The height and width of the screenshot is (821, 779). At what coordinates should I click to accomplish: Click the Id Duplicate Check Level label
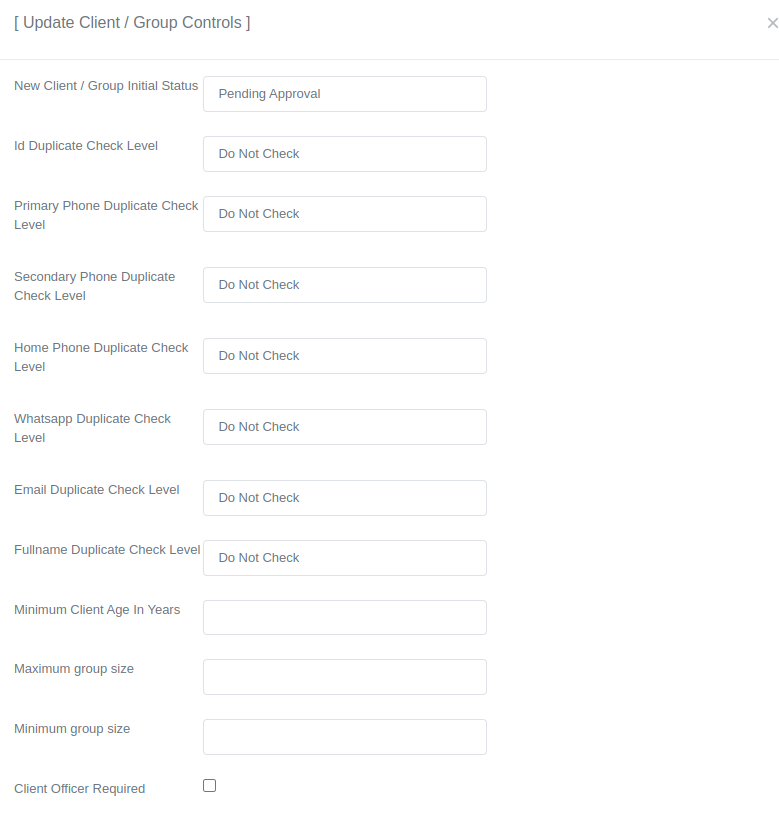click(x=85, y=145)
